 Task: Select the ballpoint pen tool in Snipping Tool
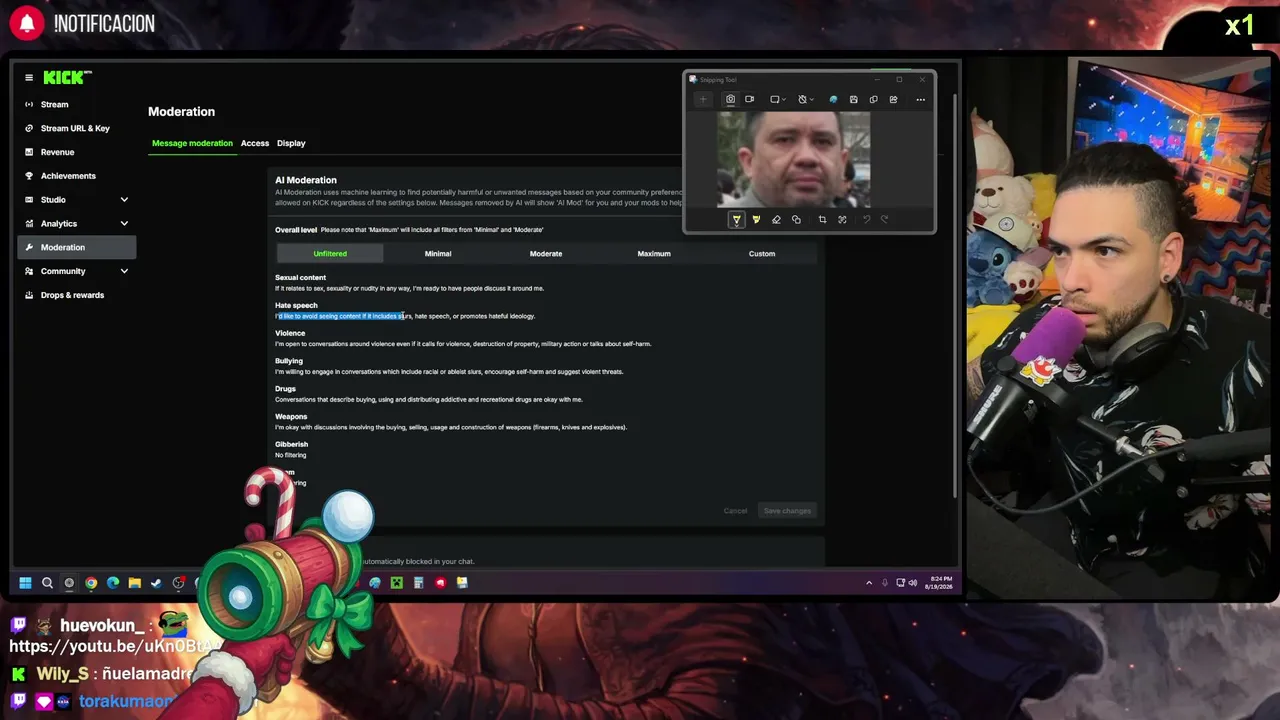737,220
